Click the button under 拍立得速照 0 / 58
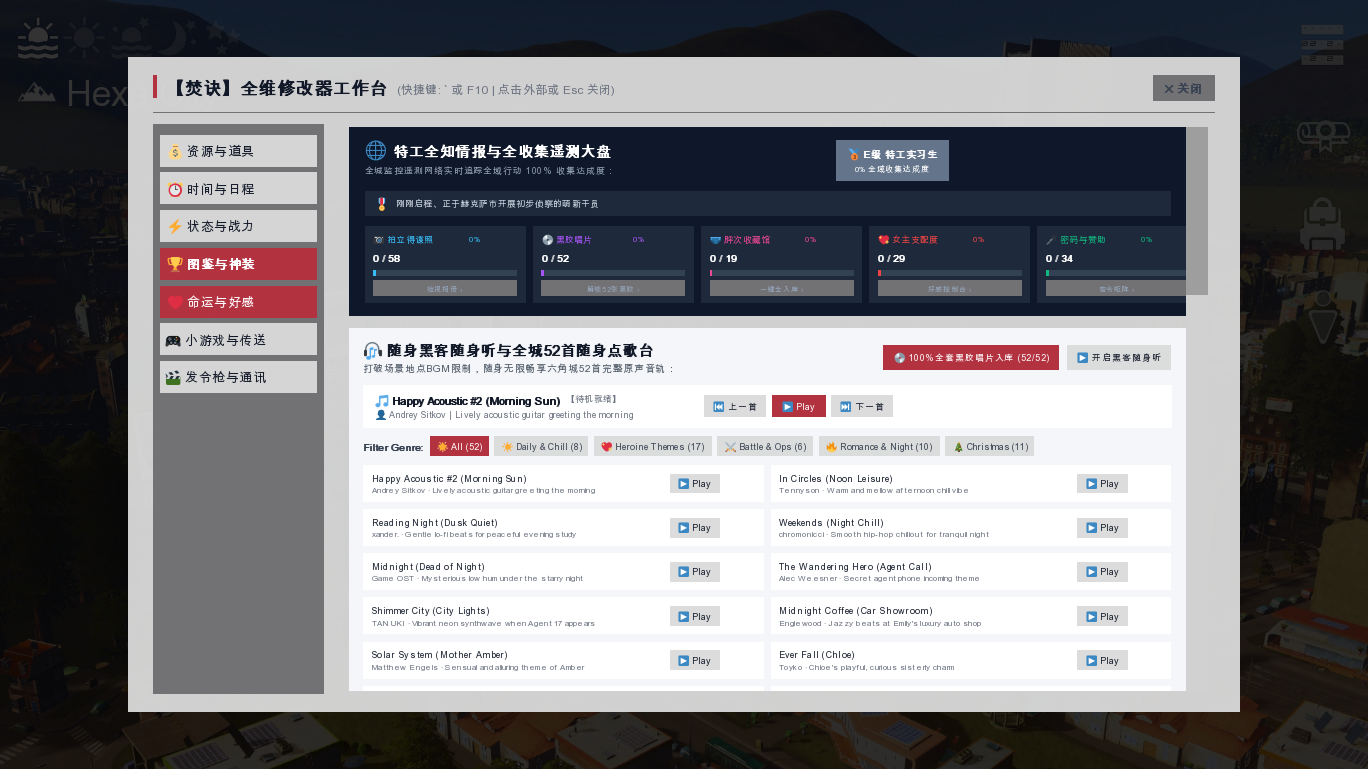 coord(445,289)
